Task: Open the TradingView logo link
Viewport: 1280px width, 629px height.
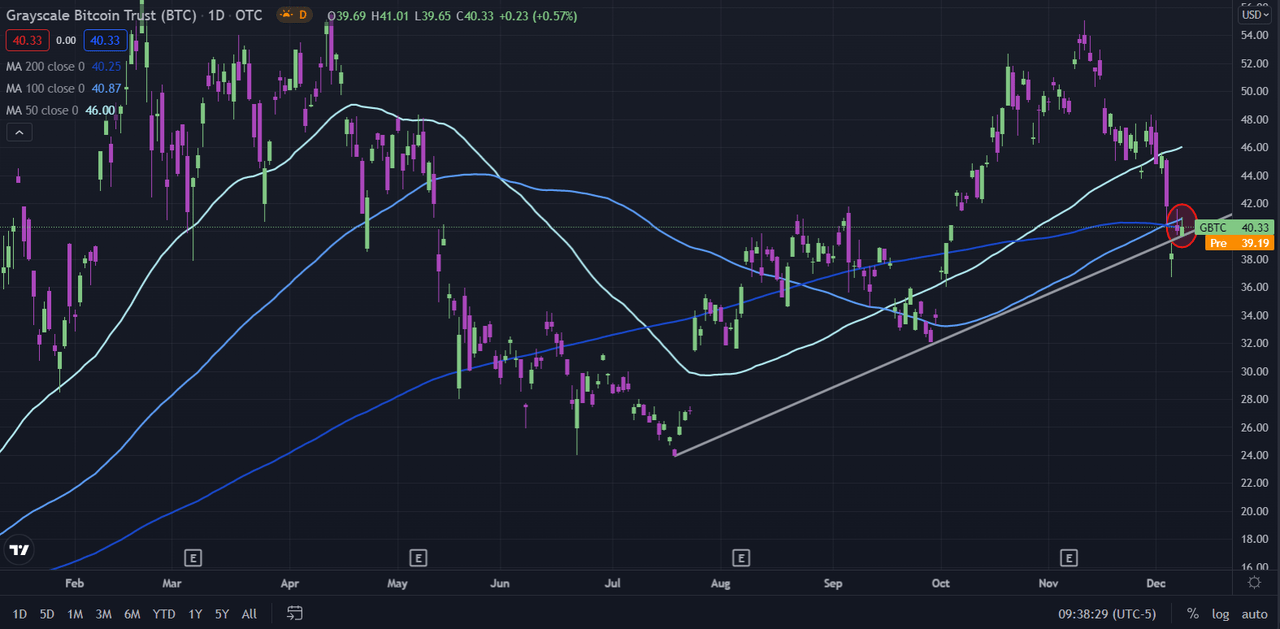Action: click(18, 550)
